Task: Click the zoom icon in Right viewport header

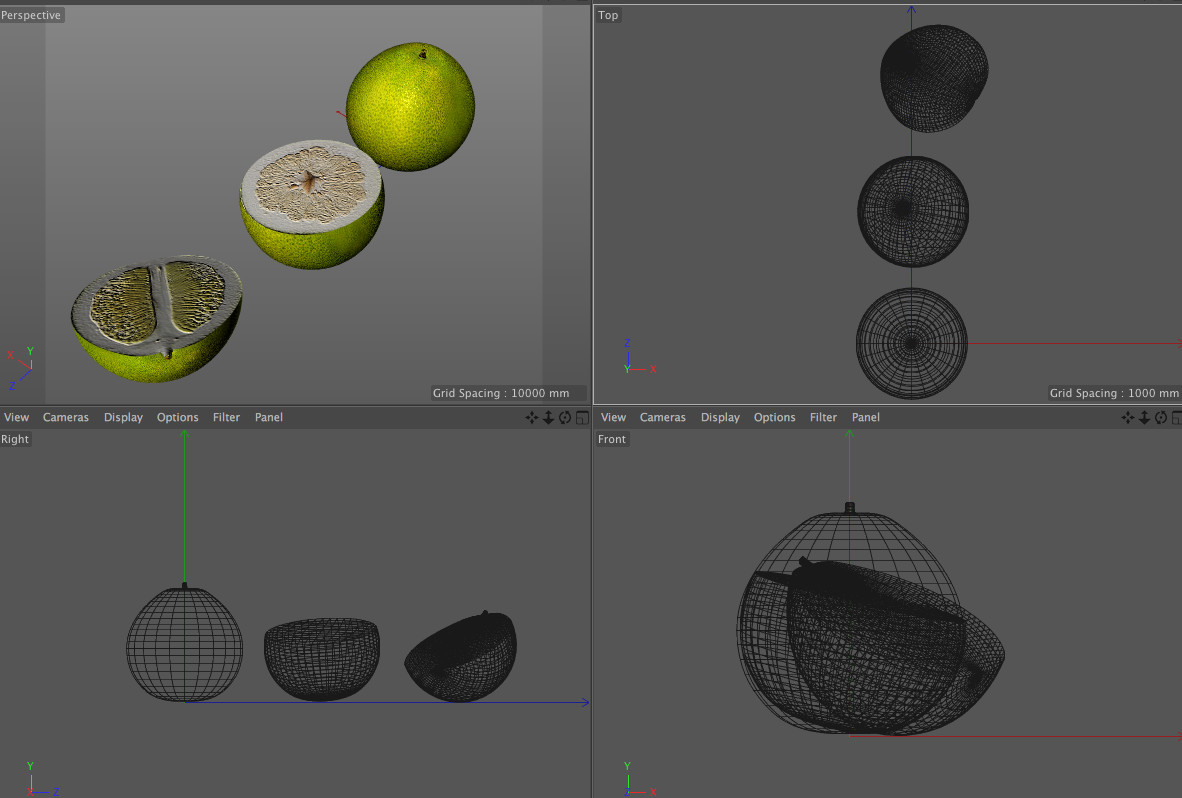Action: (x=548, y=417)
